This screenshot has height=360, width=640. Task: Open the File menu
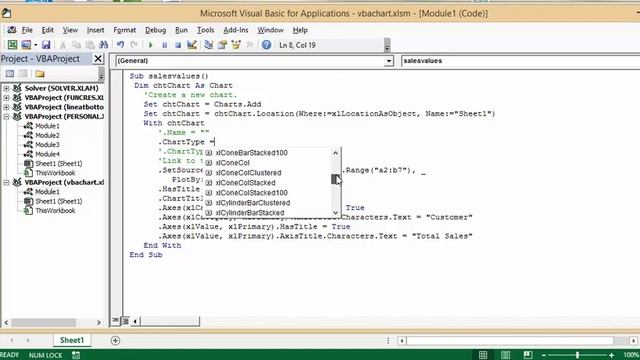coord(27,30)
